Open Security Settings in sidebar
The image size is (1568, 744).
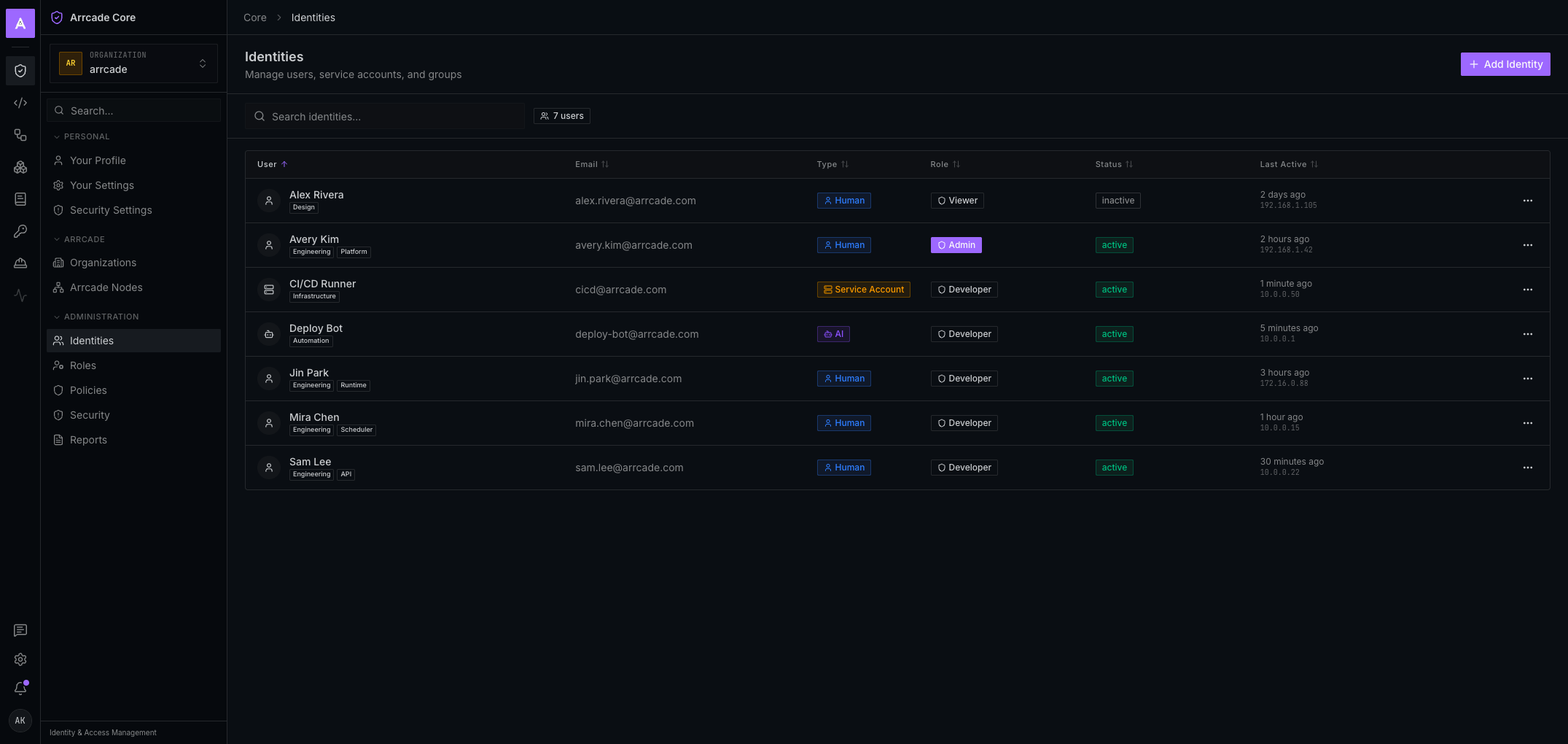point(133,210)
